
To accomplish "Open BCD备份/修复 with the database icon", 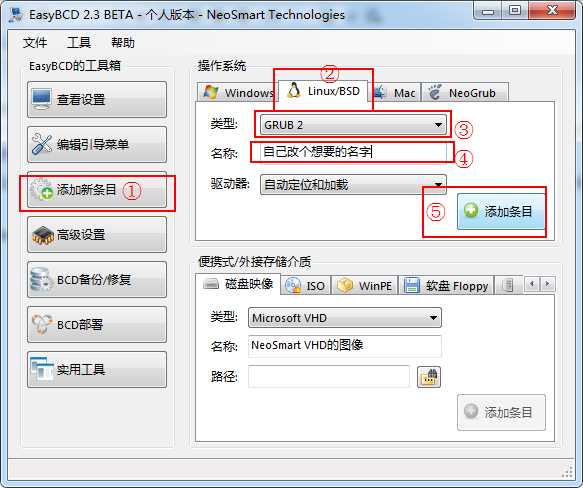I will pyautogui.click(x=97, y=280).
